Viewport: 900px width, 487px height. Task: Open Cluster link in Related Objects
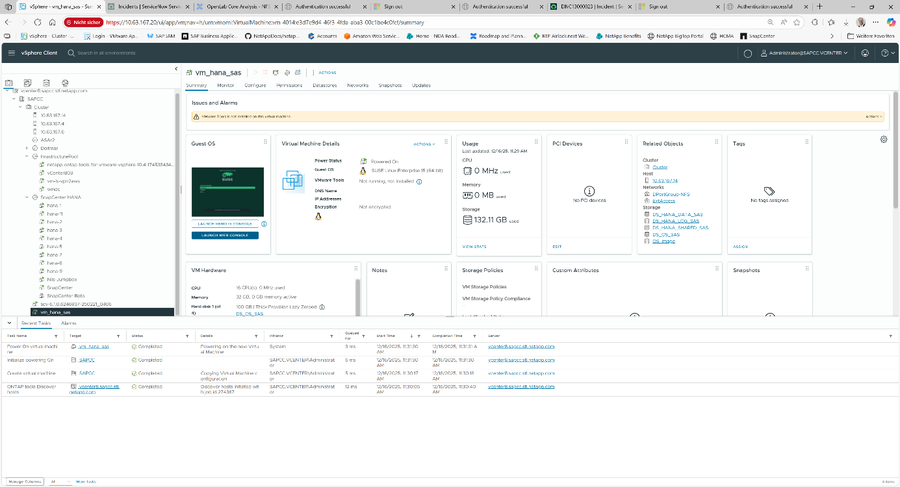coord(660,167)
